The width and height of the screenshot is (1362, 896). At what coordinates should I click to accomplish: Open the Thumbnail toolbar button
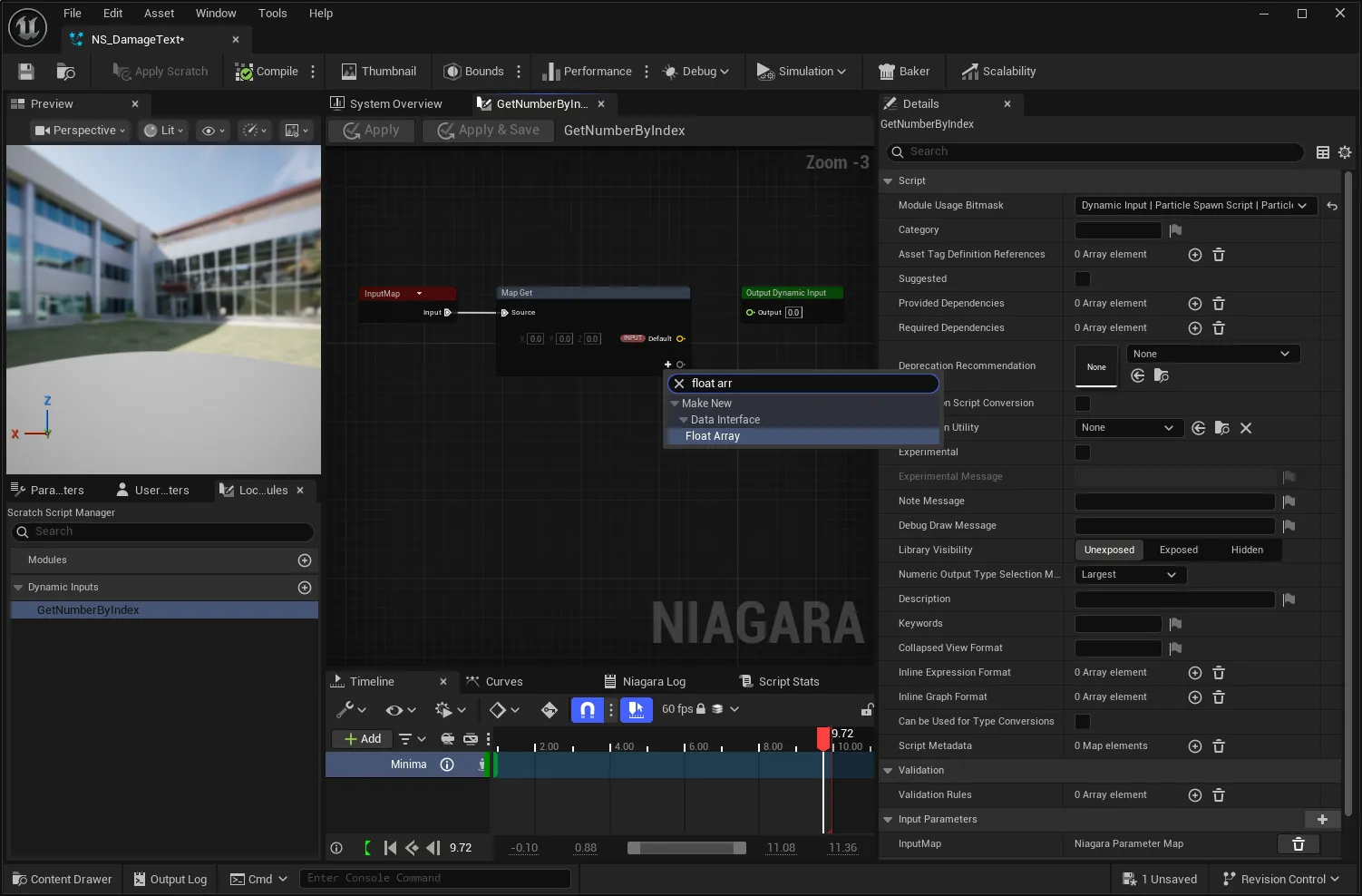(x=378, y=72)
